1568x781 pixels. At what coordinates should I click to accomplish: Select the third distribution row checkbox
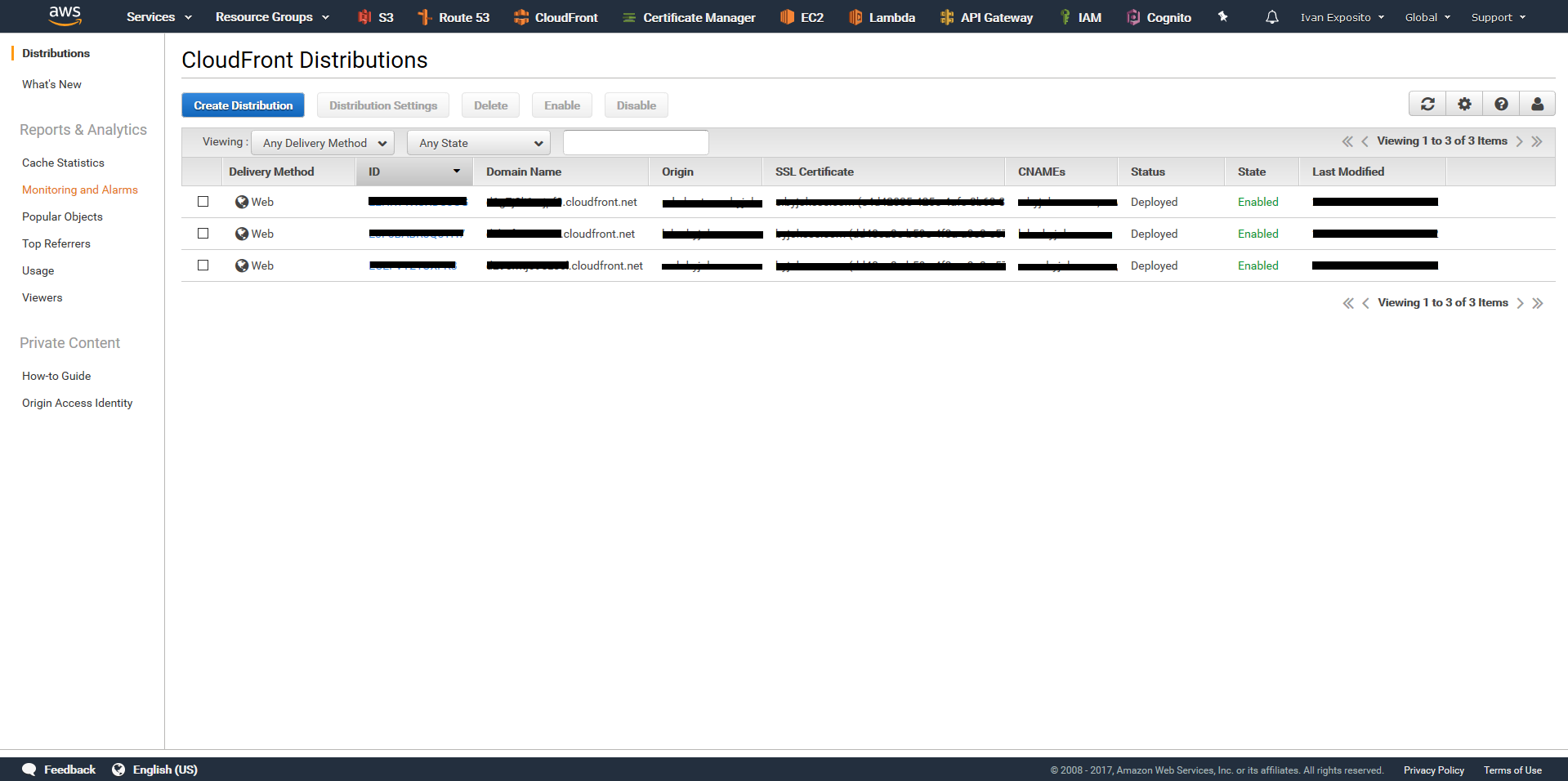203,265
